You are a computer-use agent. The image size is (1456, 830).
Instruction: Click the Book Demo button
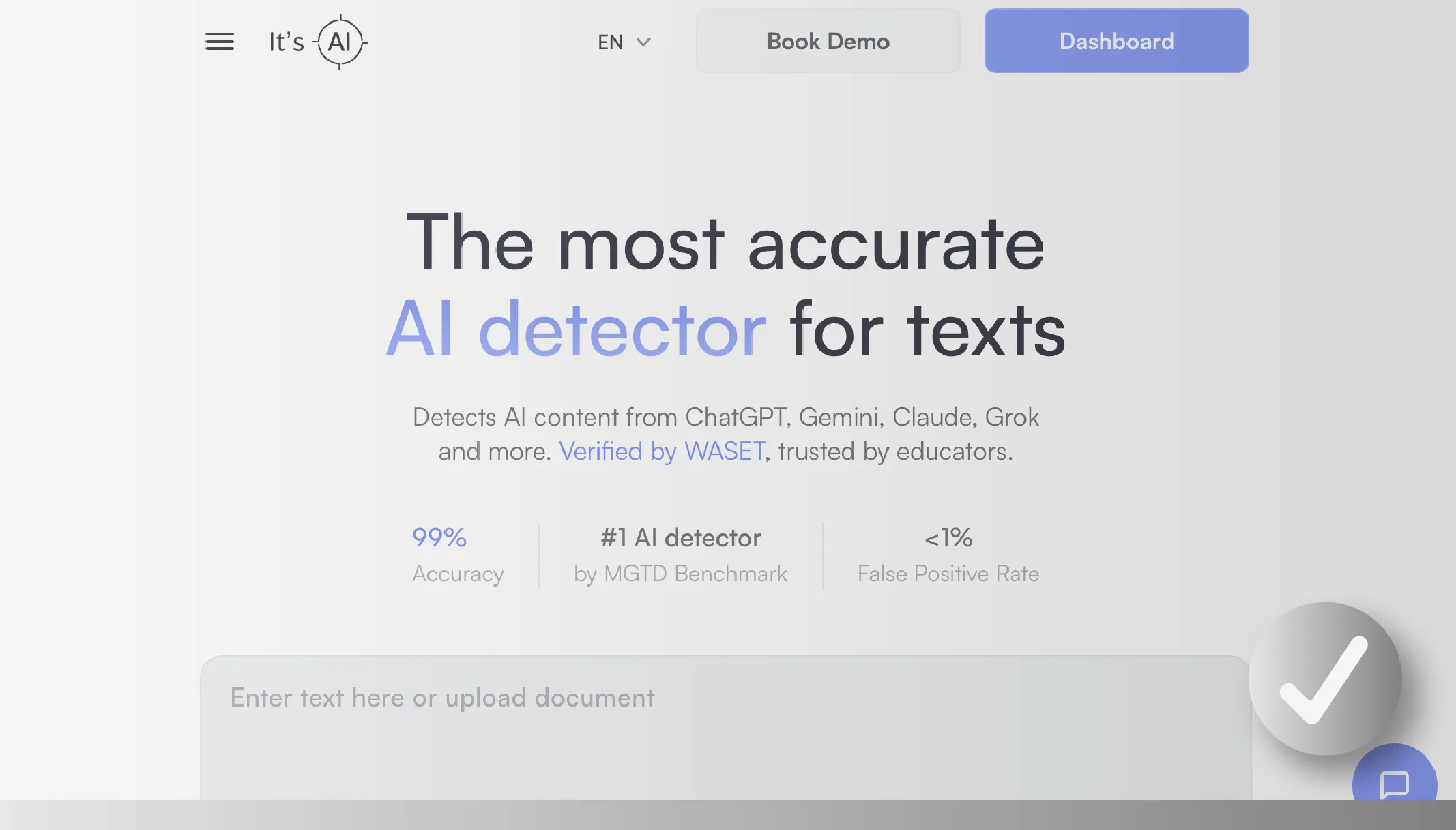pyautogui.click(x=828, y=41)
